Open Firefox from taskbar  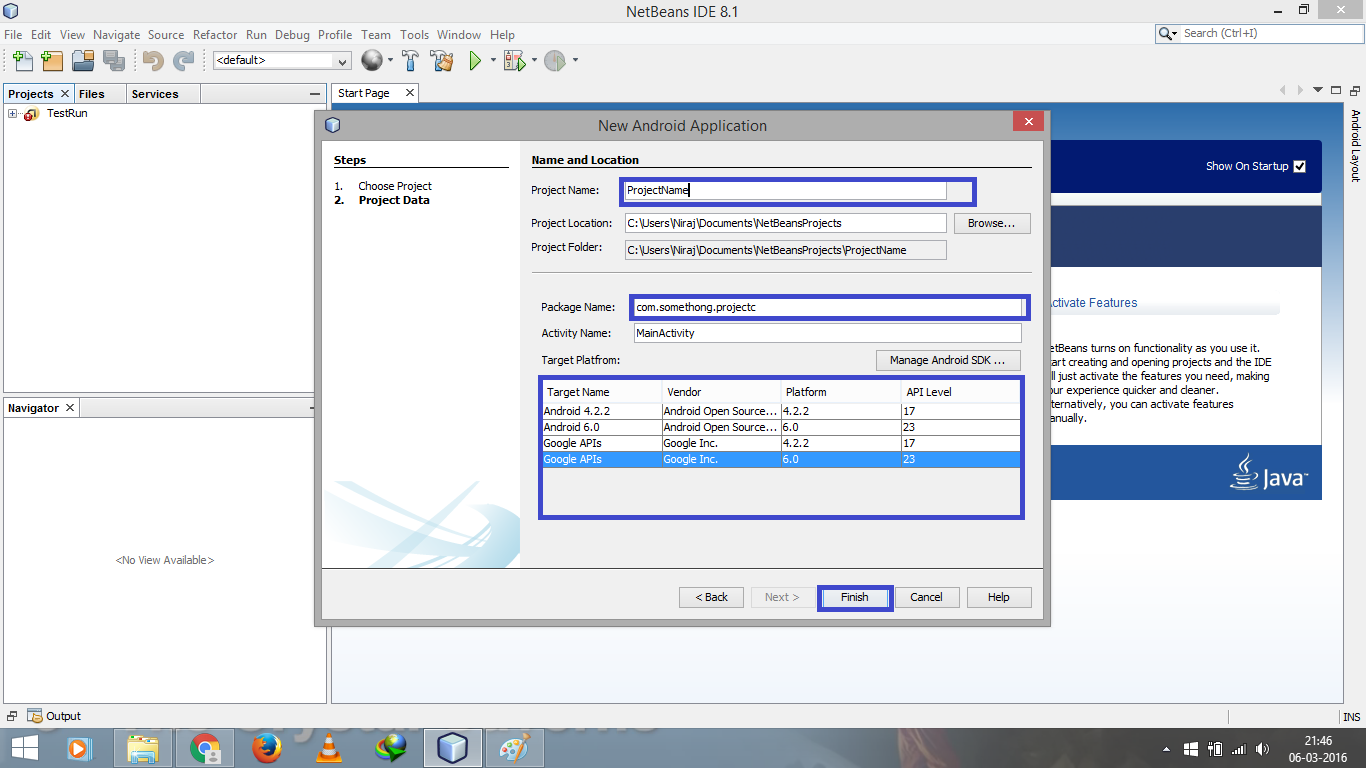click(267, 748)
